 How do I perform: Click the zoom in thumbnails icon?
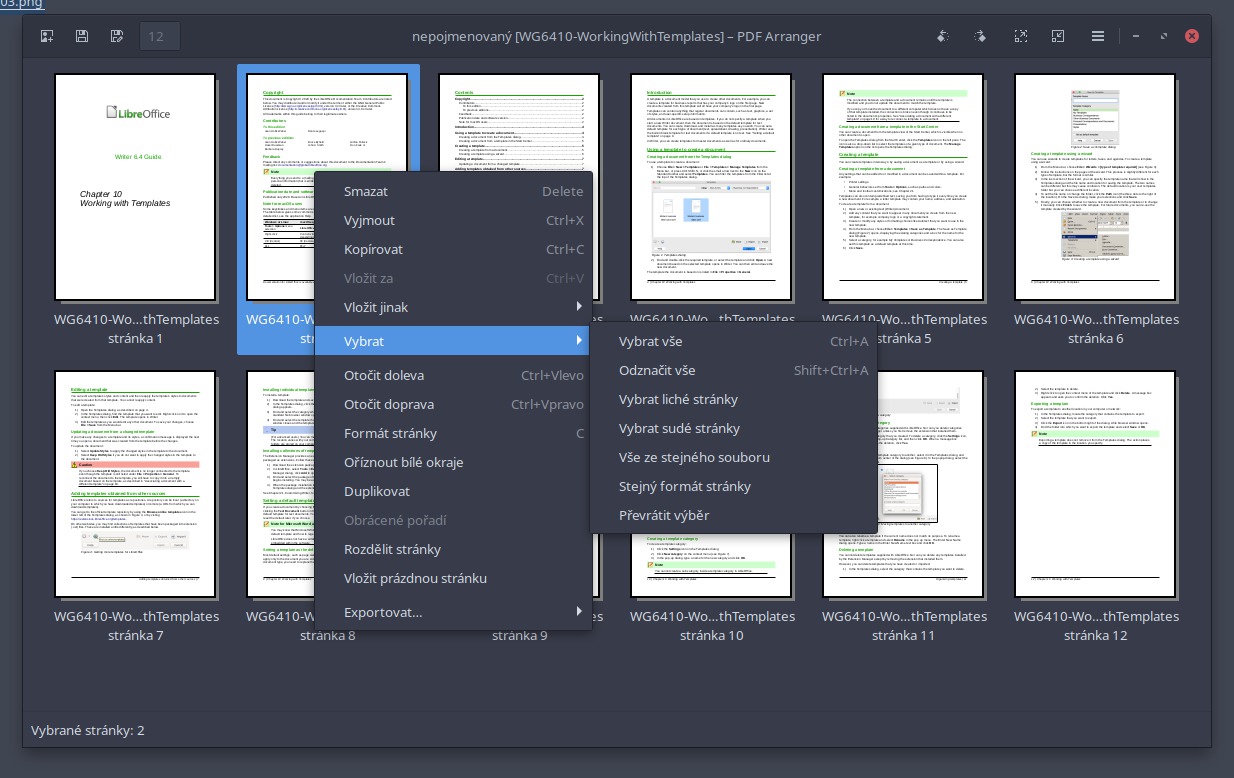(x=1020, y=36)
